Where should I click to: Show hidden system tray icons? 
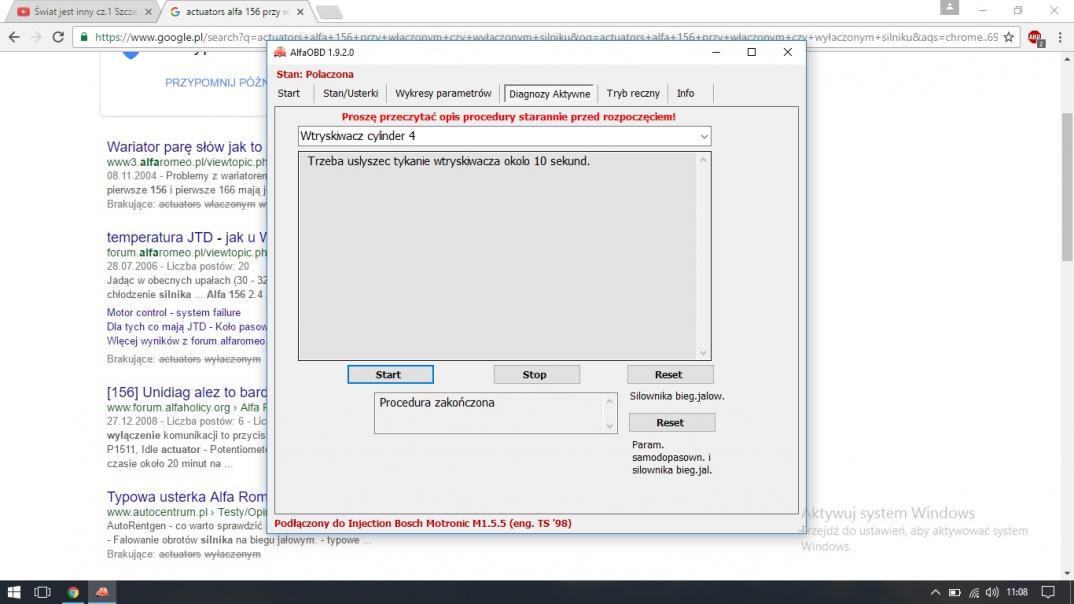pos(935,592)
